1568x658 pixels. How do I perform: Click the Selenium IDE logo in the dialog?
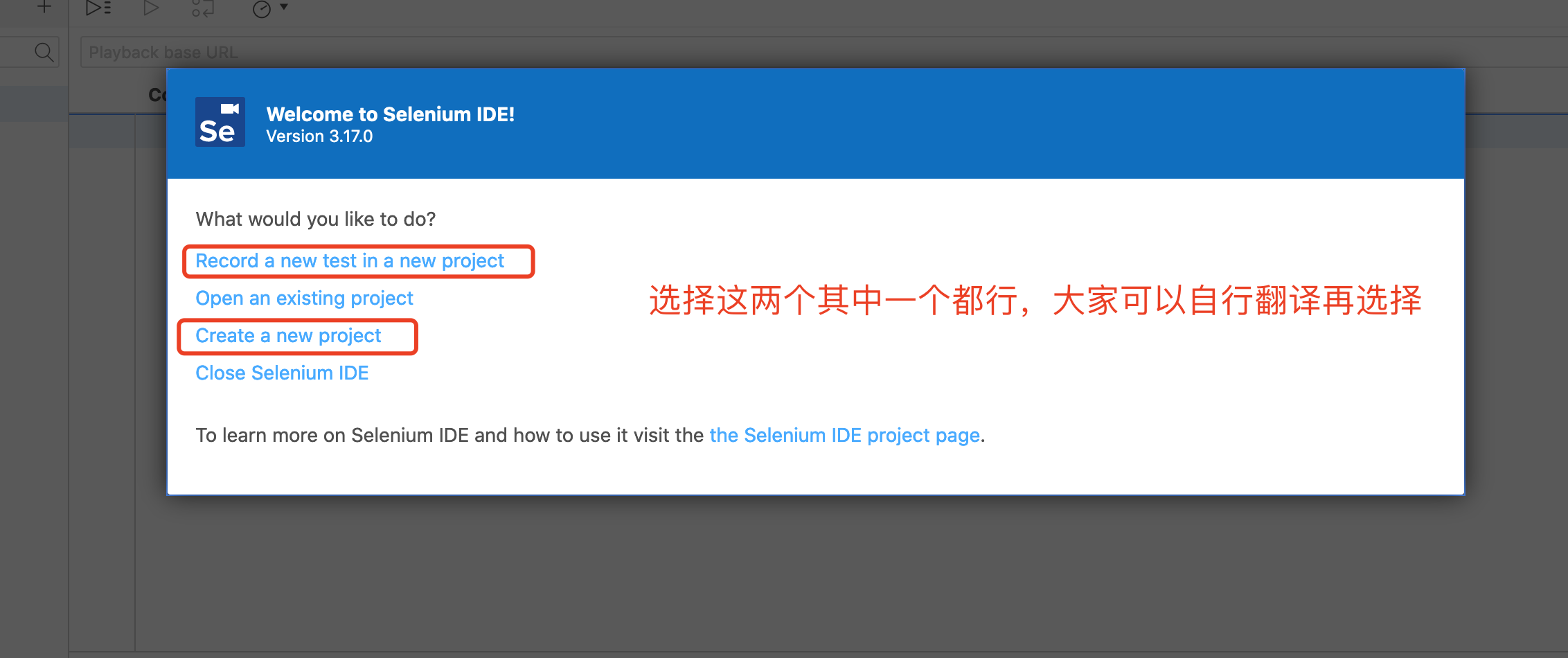coord(220,122)
